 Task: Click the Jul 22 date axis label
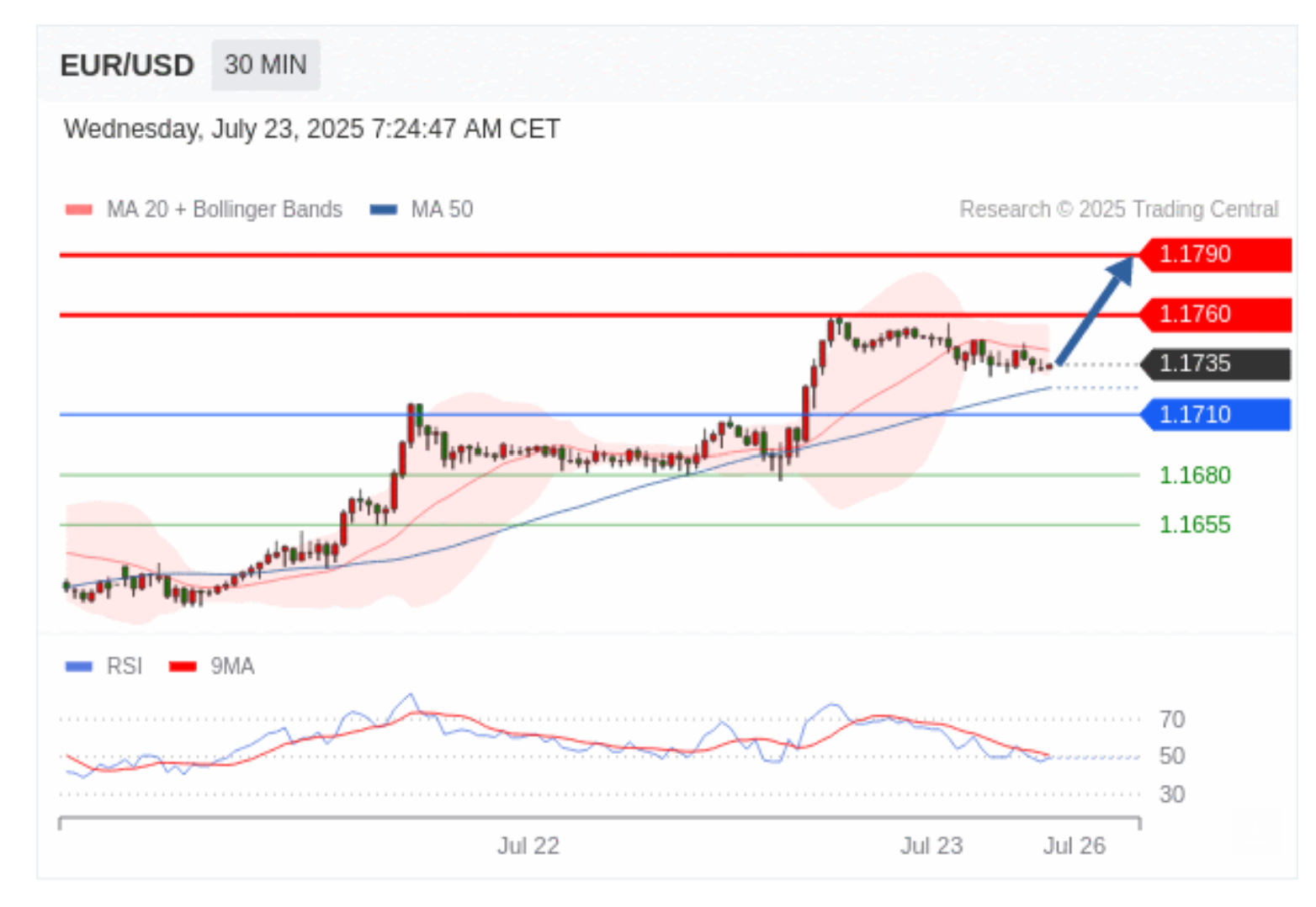click(x=528, y=846)
